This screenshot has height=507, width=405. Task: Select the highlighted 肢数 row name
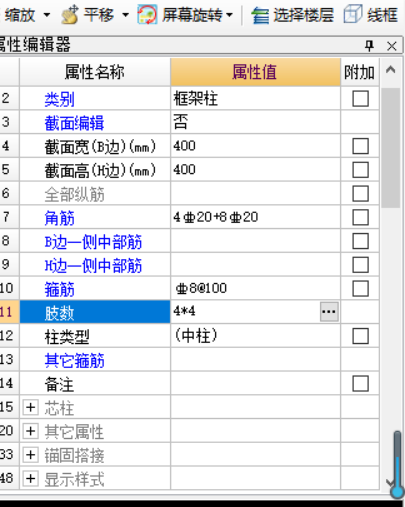95,312
